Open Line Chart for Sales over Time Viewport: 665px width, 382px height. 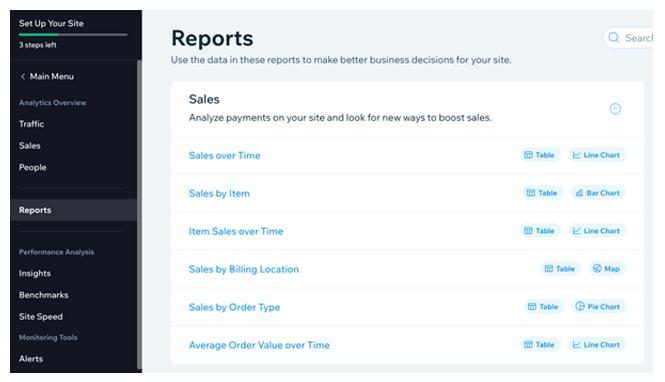click(597, 155)
